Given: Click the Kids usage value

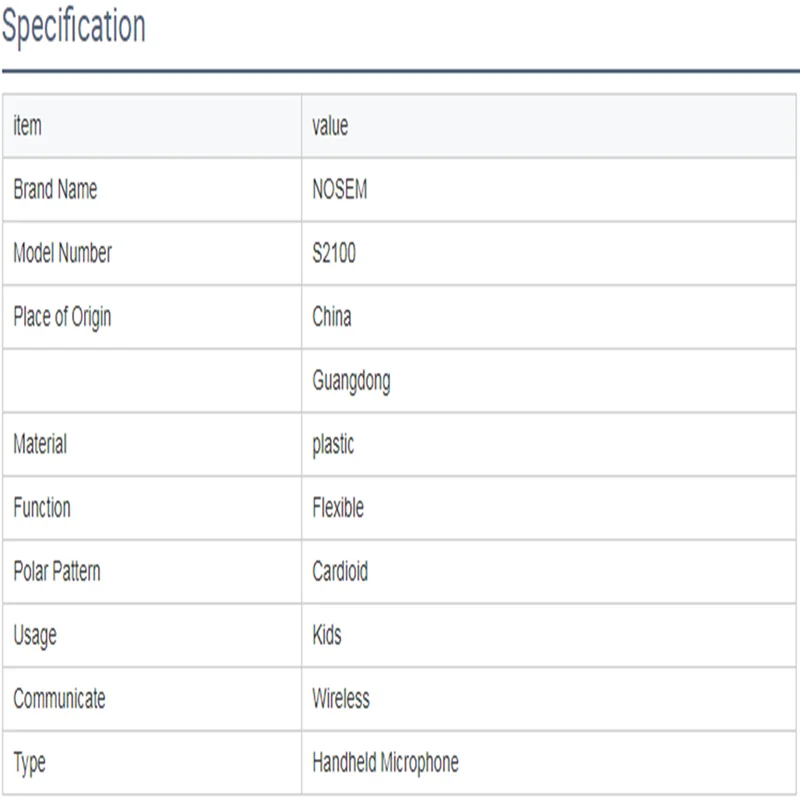Looking at the screenshot, I should (x=327, y=635).
